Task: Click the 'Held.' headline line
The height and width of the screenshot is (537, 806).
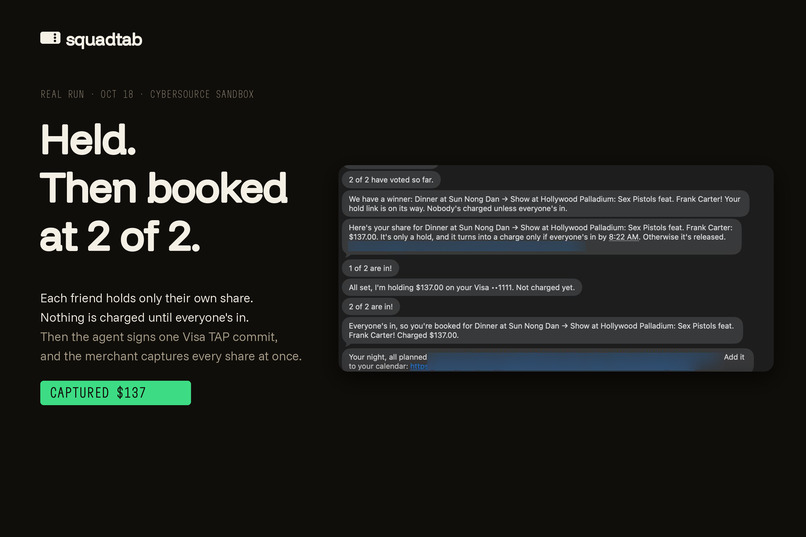Action: pos(88,139)
